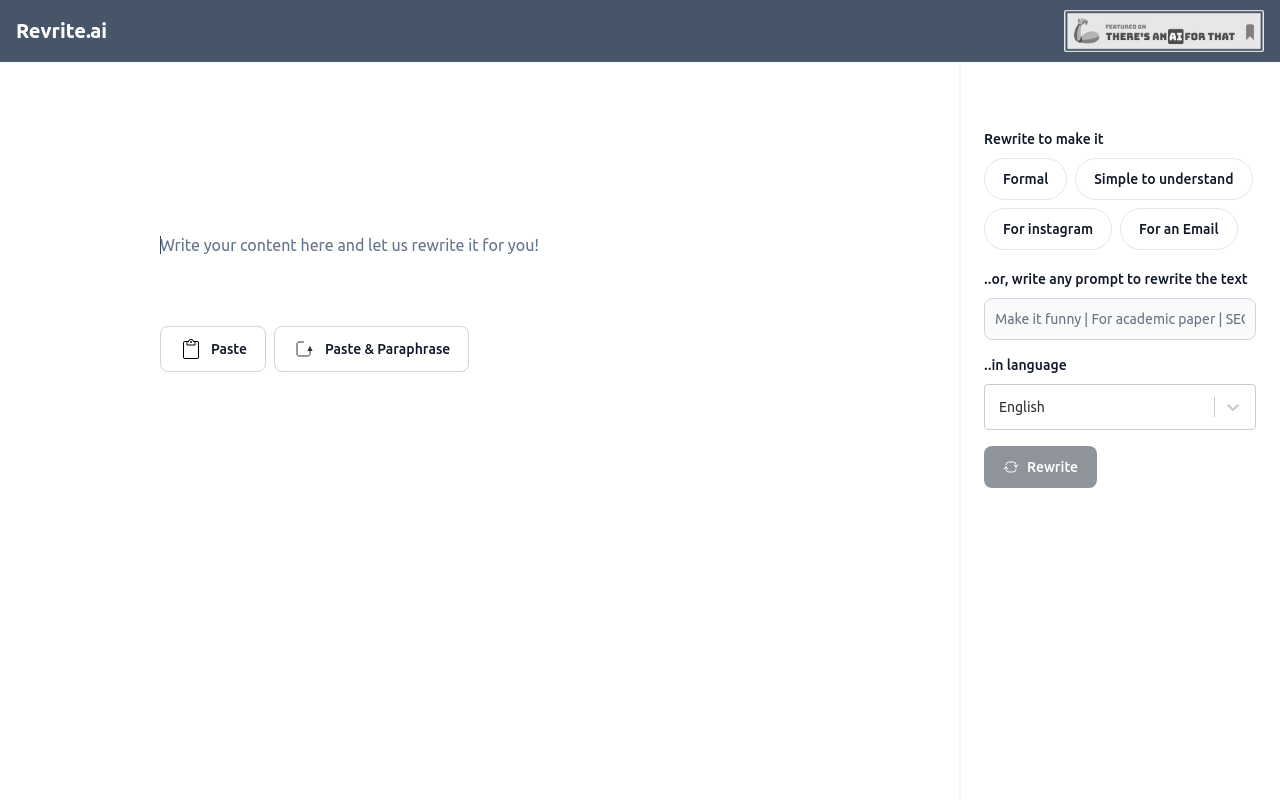Open the Revrite.ai home logo
The image size is (1280, 800).
coord(61,31)
